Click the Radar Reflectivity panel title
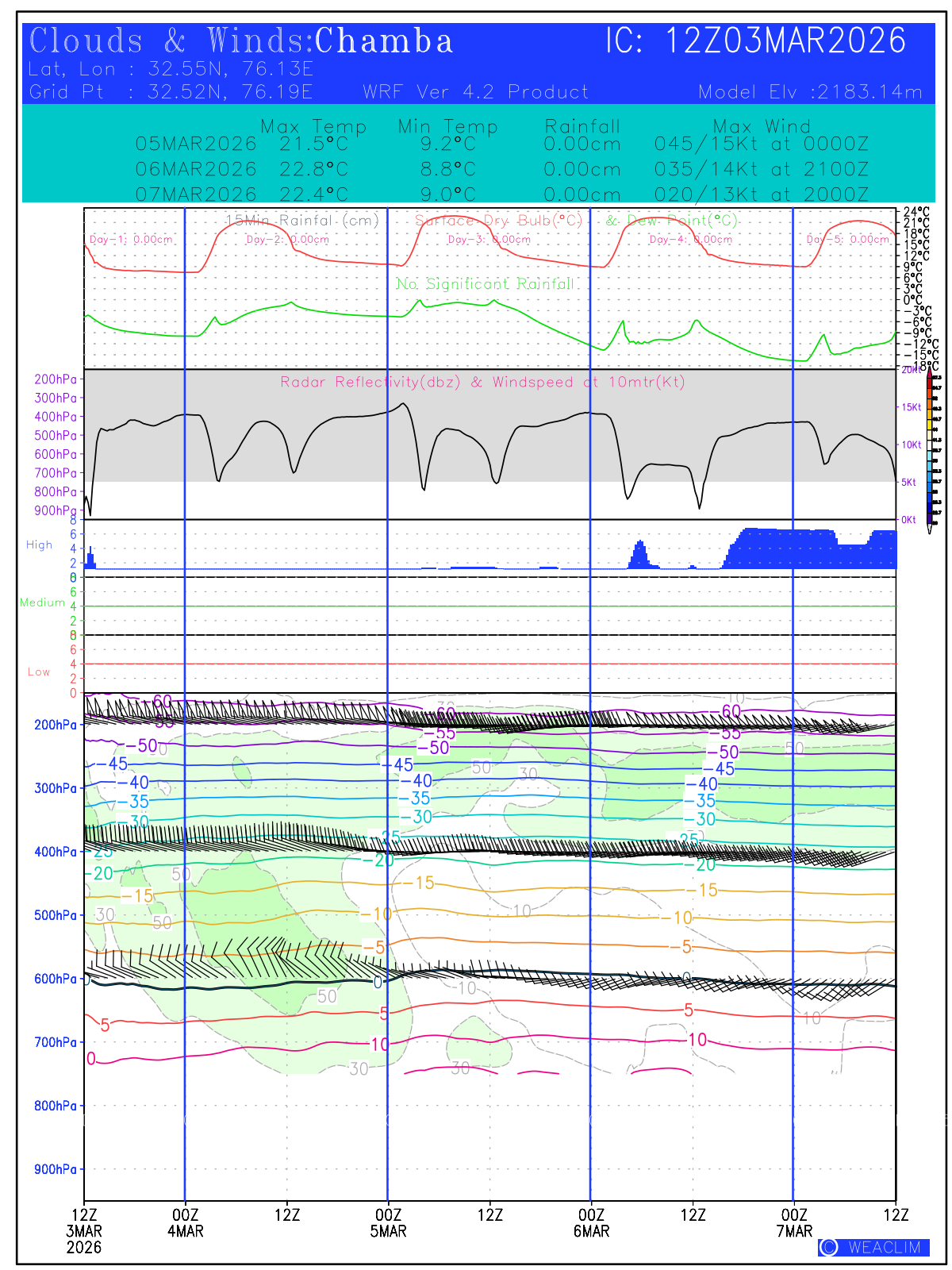 482,383
